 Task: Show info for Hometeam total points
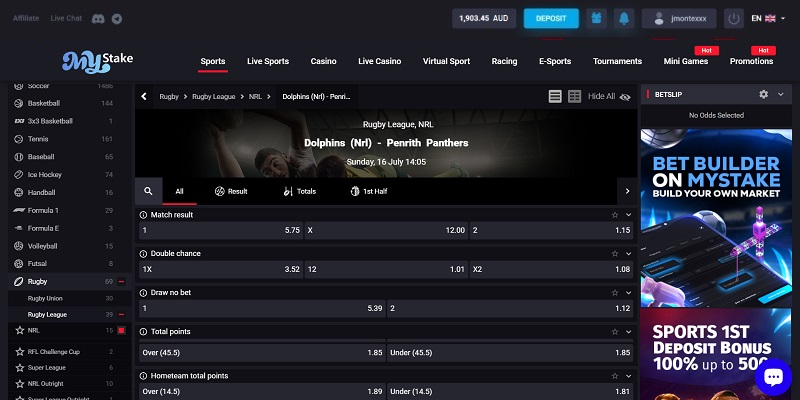point(143,376)
